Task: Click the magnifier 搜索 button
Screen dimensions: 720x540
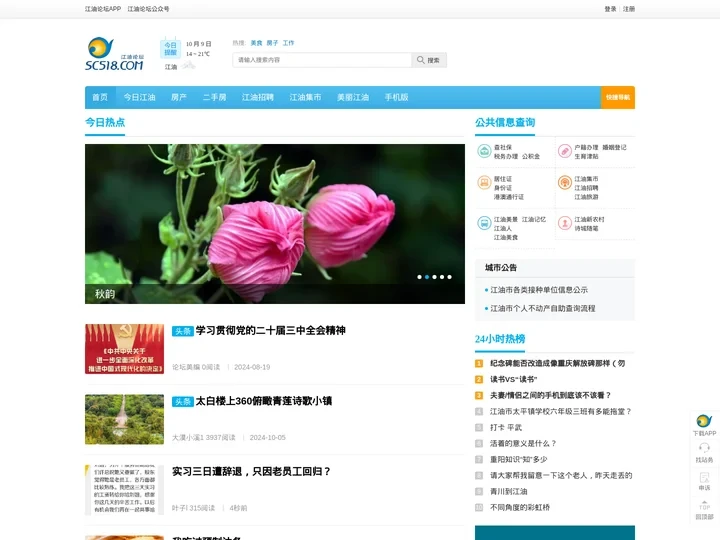Action: [429, 60]
